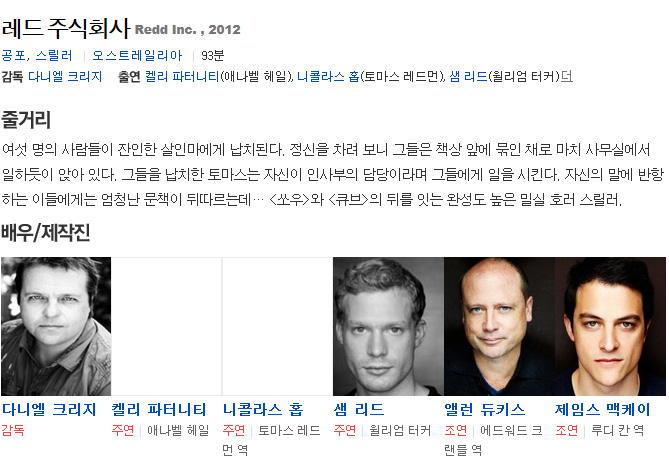
Task: Select the 오스트레일리아 country link
Action: tap(137, 55)
